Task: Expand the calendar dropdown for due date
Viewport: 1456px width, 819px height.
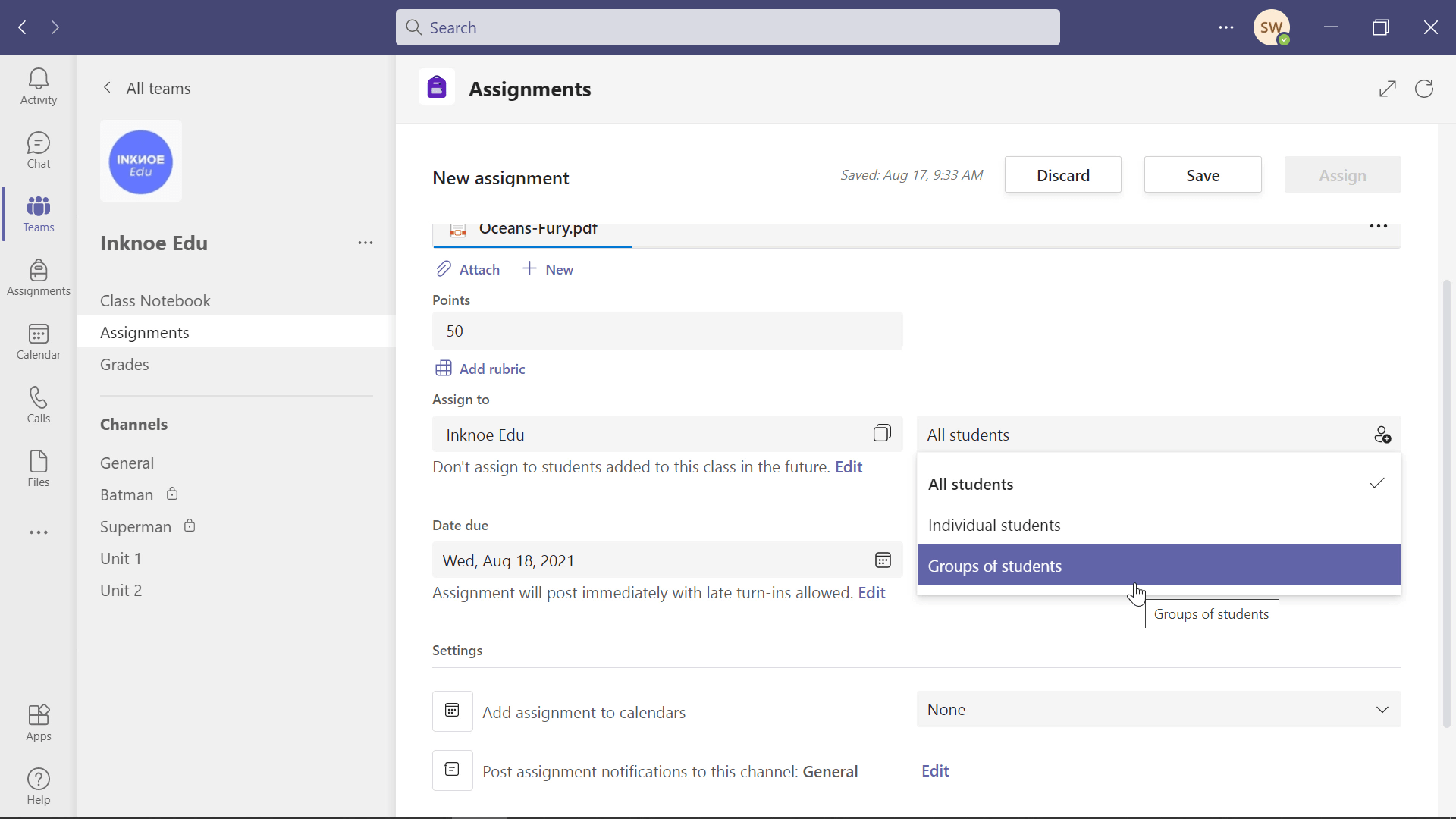Action: pos(882,560)
